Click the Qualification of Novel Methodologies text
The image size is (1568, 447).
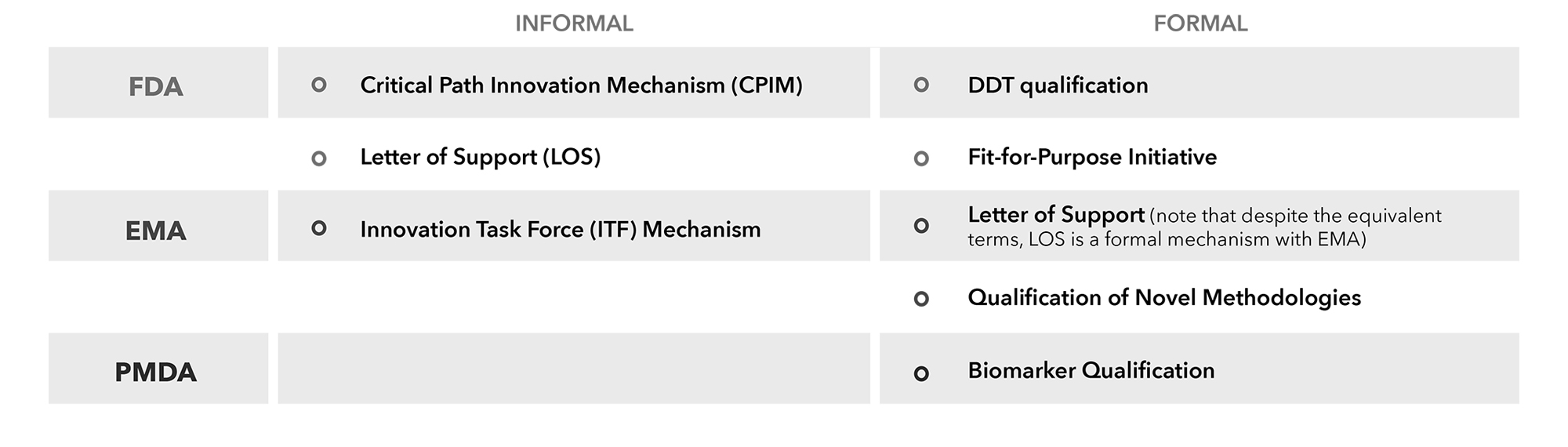click(1164, 297)
